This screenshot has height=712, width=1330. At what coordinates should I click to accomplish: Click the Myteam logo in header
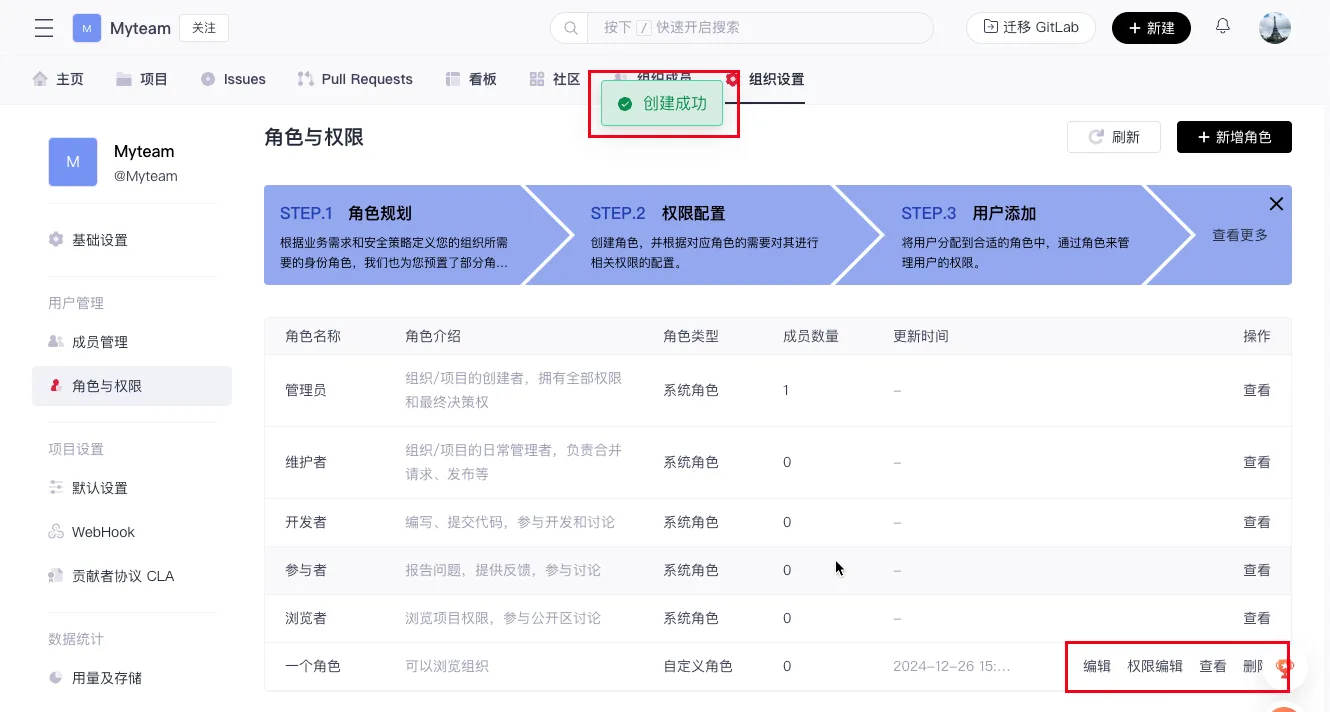(x=87, y=28)
